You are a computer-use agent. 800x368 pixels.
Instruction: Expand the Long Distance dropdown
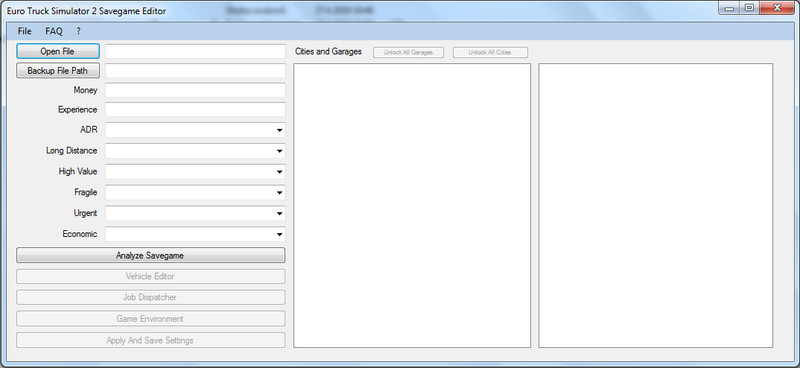(195, 151)
